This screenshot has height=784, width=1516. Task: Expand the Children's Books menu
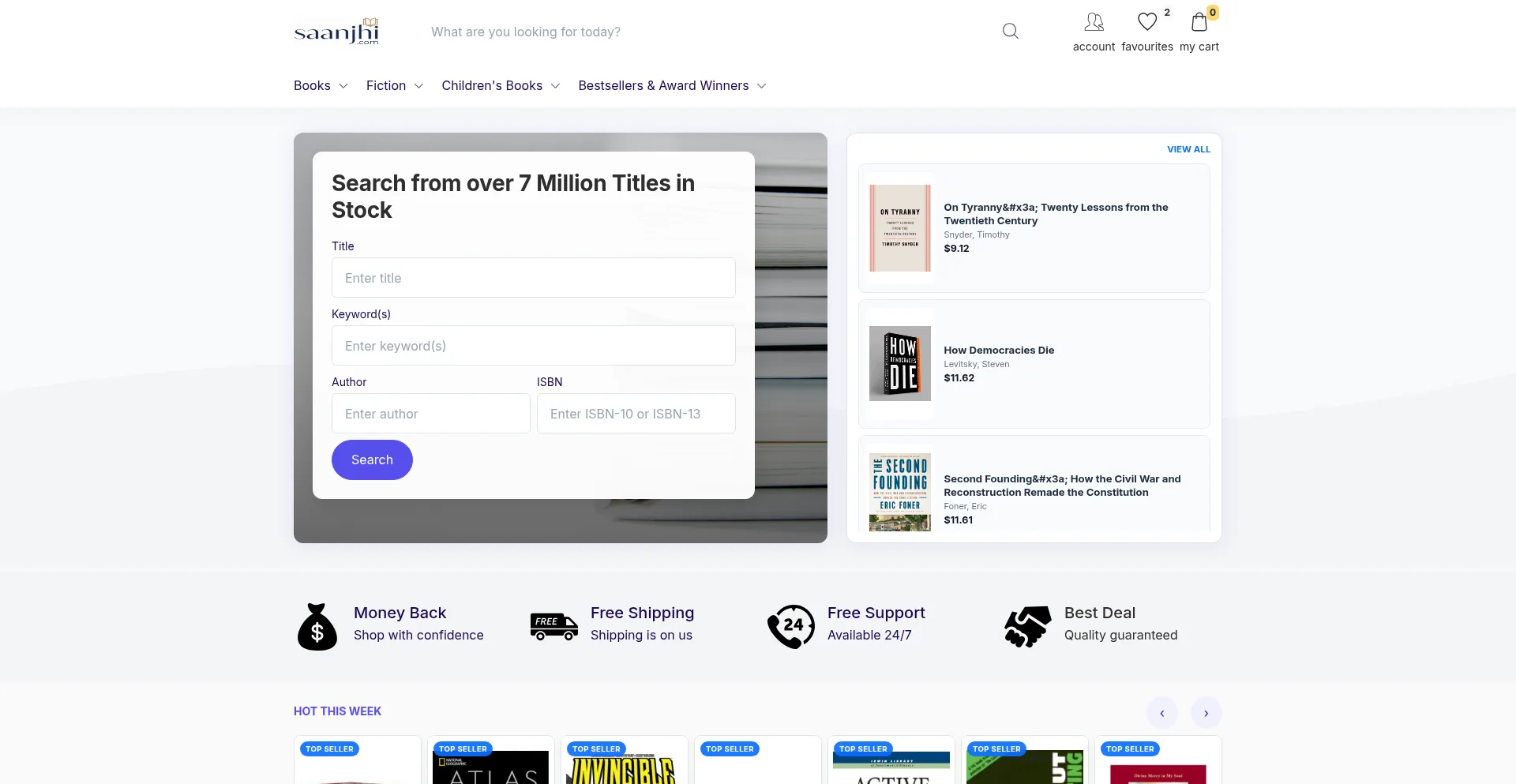tap(501, 85)
